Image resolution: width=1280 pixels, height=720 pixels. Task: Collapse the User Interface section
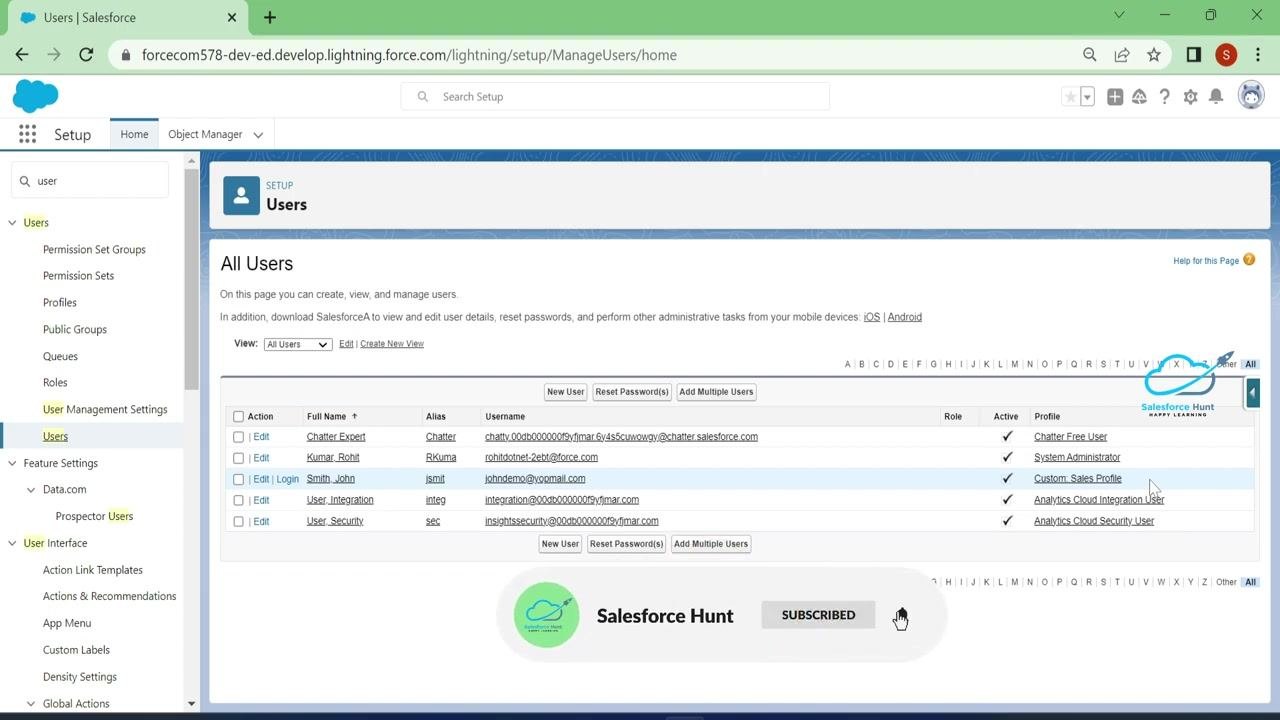[x=13, y=543]
